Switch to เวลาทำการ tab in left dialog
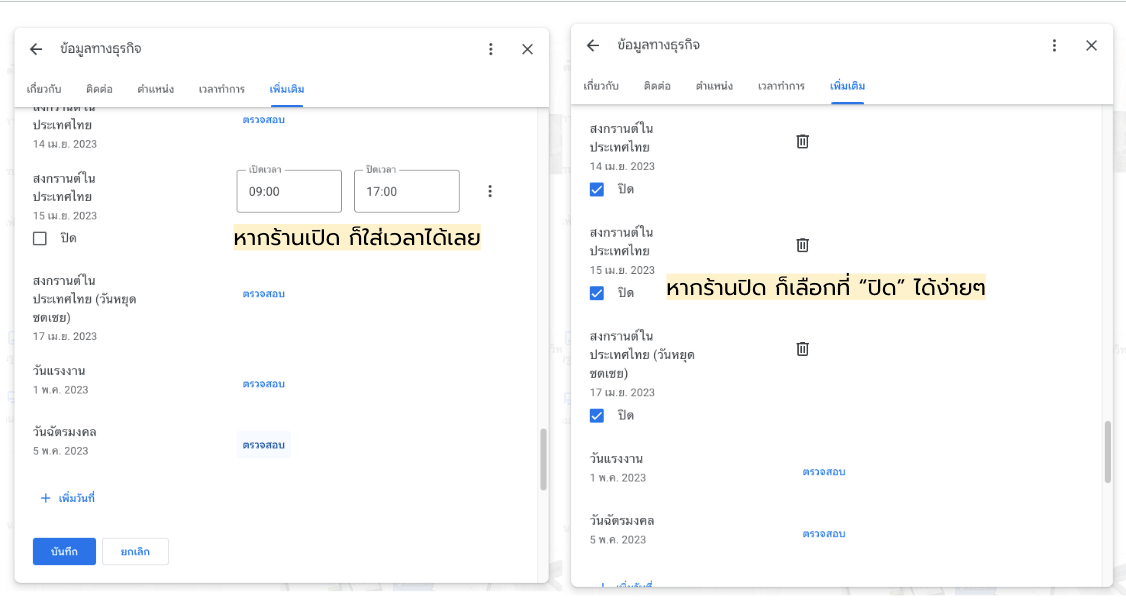The height and width of the screenshot is (613, 1126). coord(221,89)
